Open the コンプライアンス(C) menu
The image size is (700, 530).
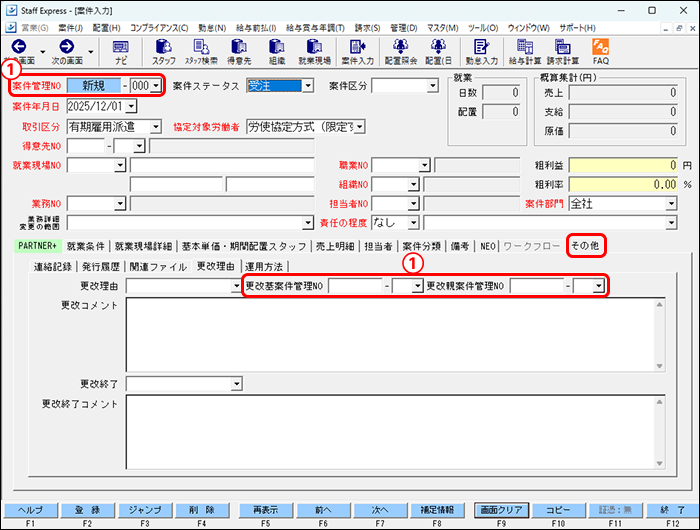[159, 28]
